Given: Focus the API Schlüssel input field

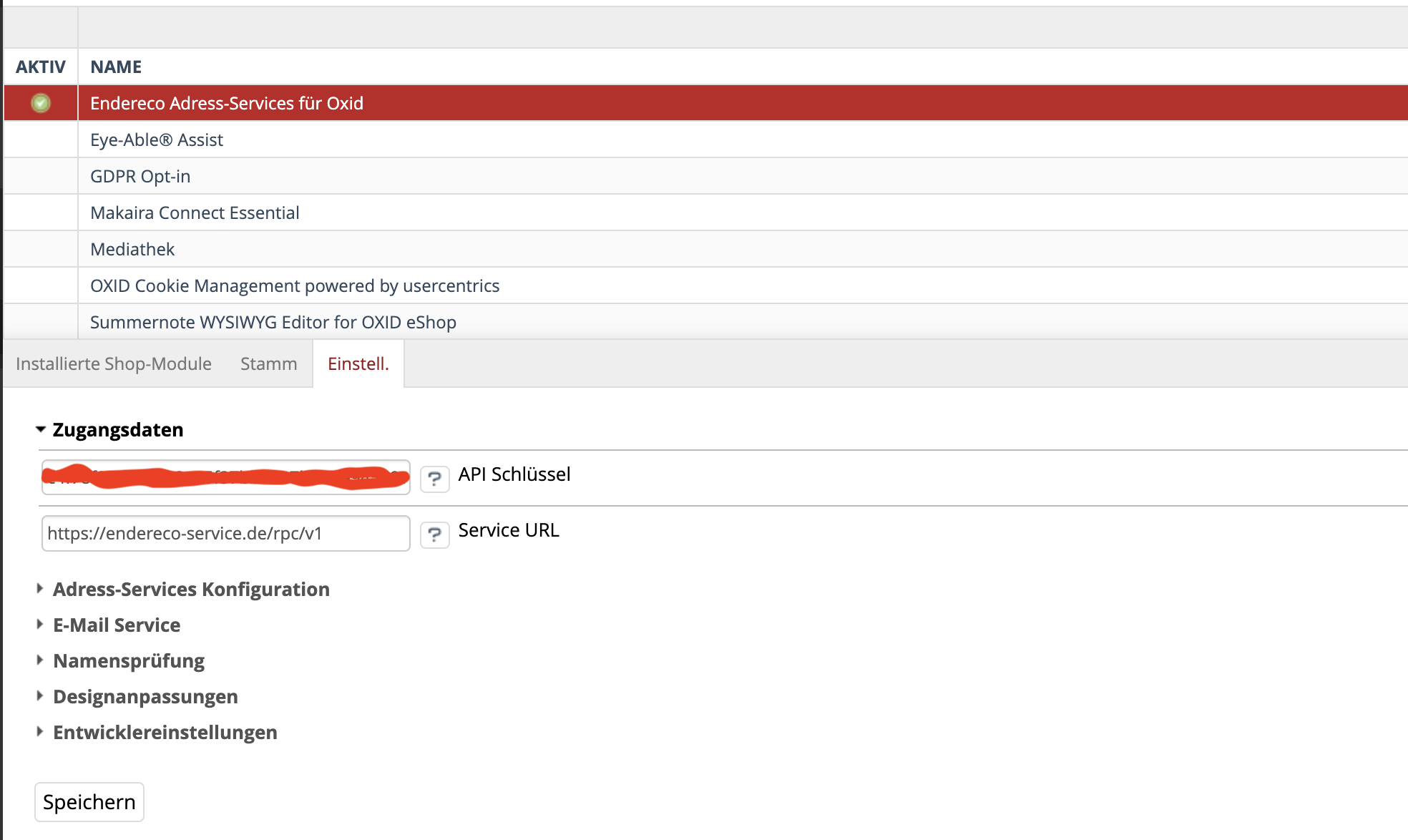Looking at the screenshot, I should click(226, 477).
